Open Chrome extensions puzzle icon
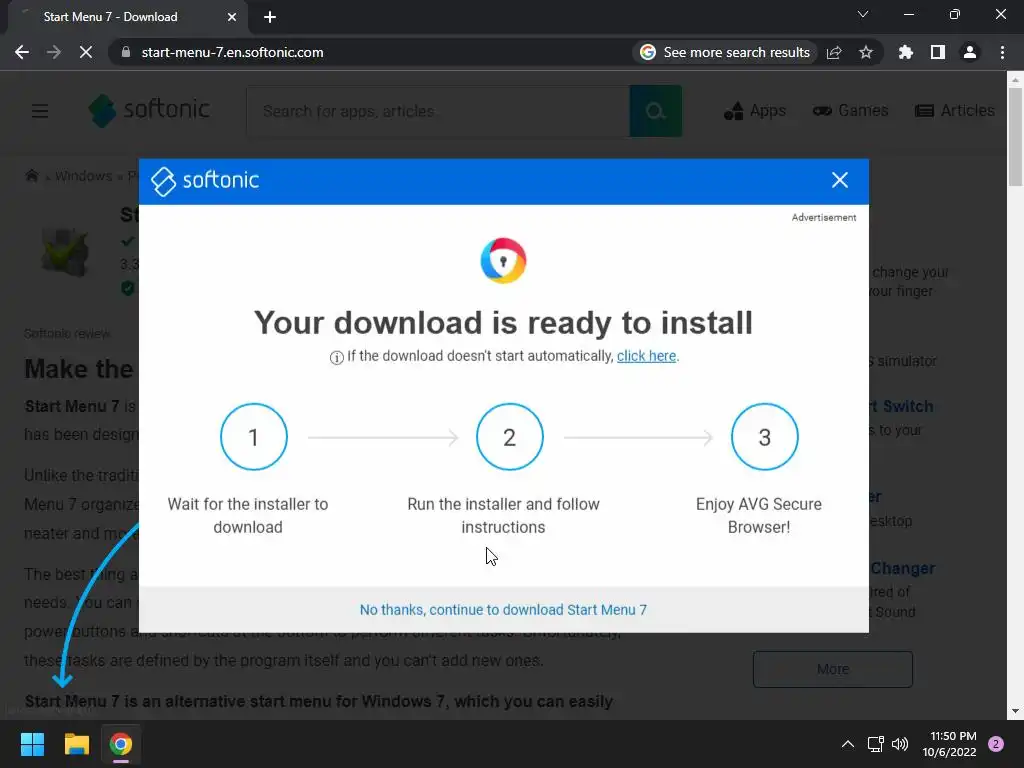This screenshot has height=768, width=1024. click(906, 52)
